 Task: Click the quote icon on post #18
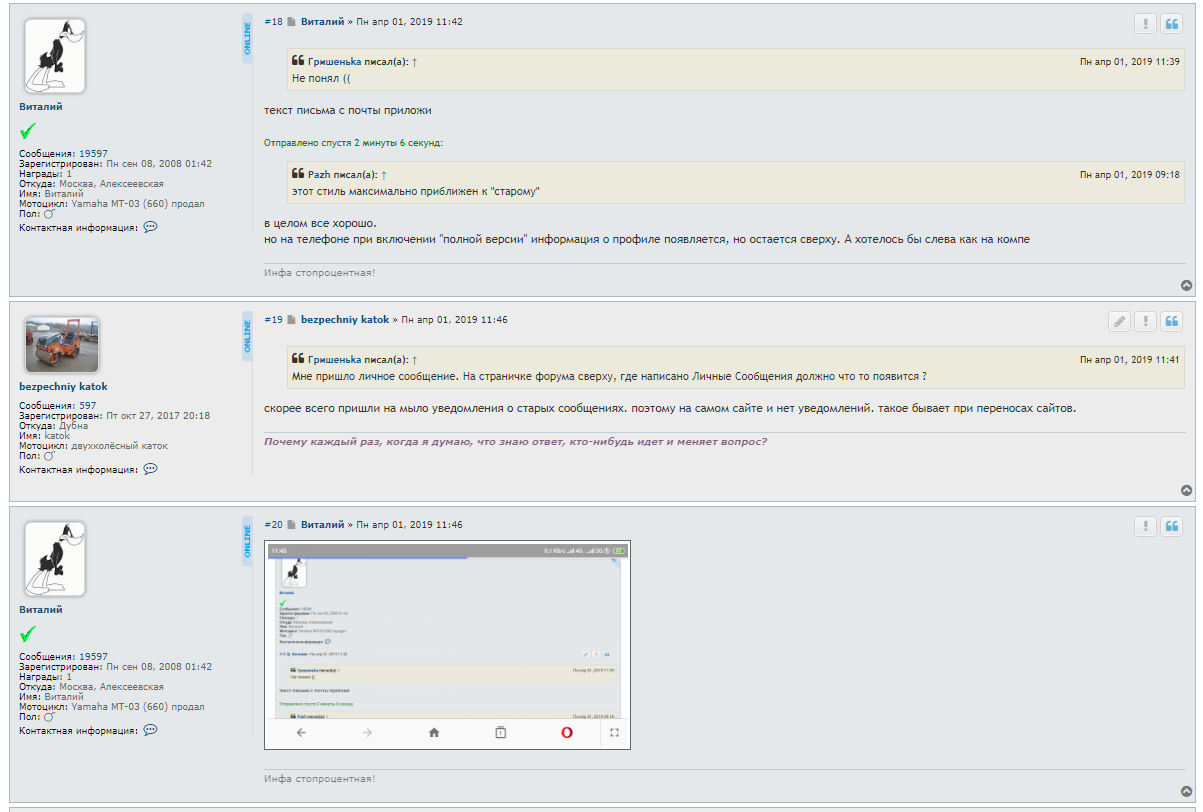coord(1171,24)
